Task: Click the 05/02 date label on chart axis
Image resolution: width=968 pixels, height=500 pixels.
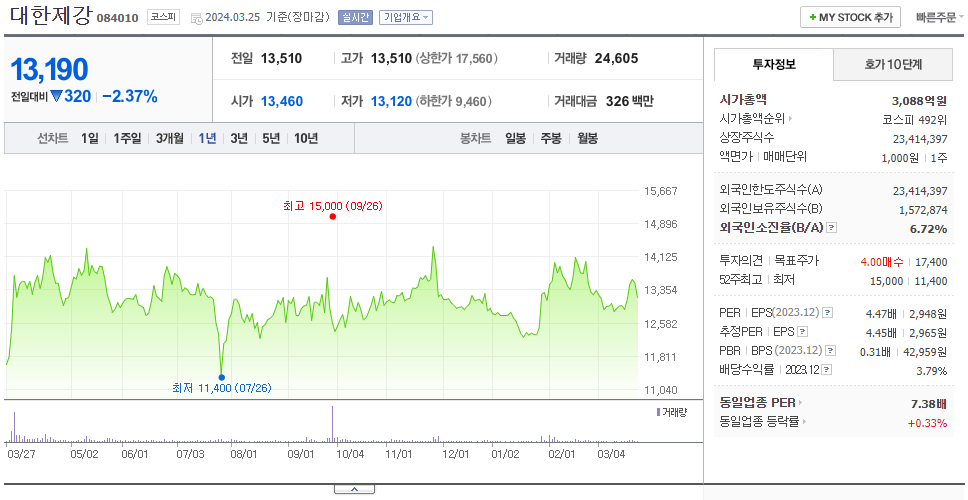Action: click(x=85, y=454)
